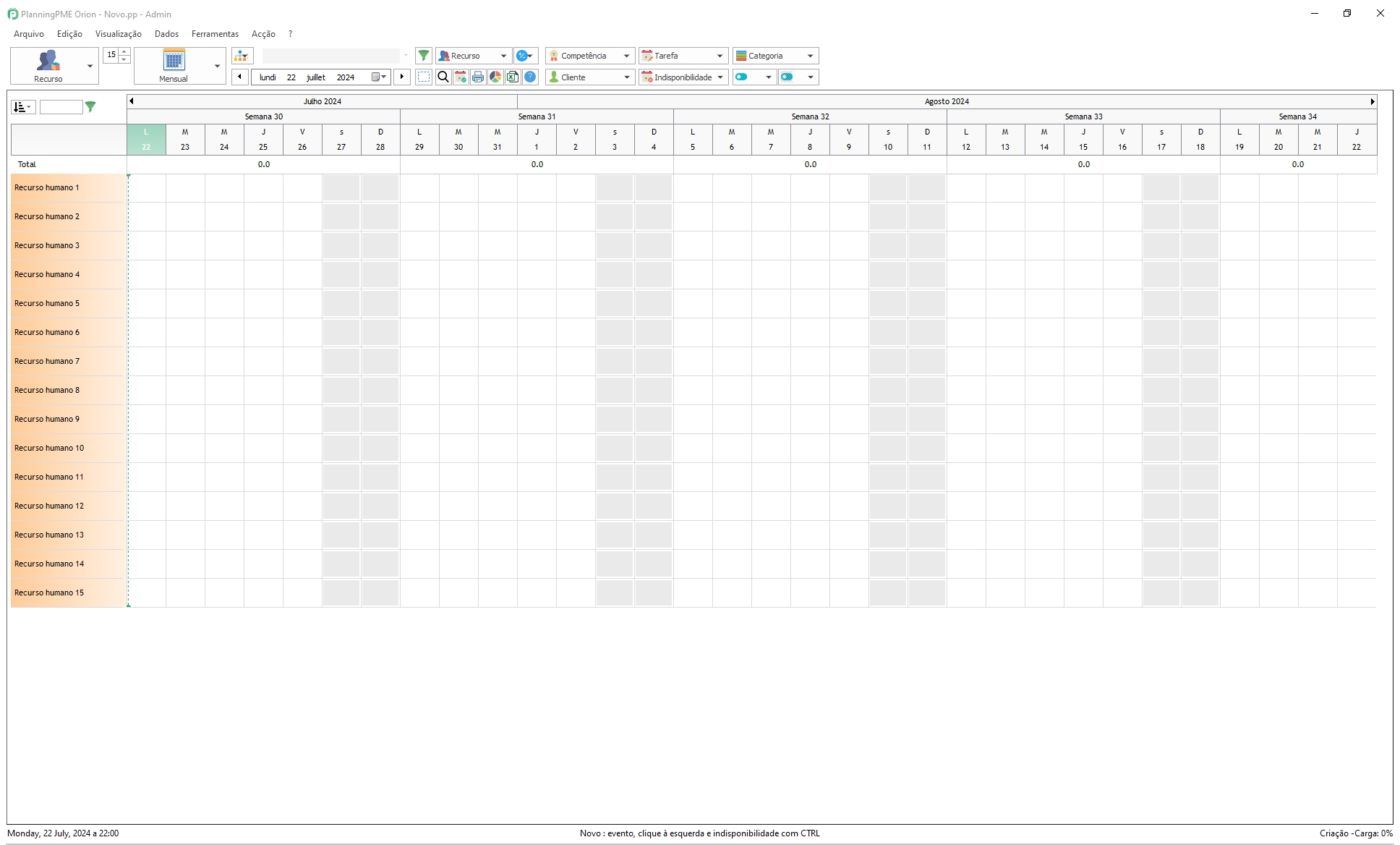This screenshot has width=1400, height=845.
Task: Click the dashed selection rectangle tool
Action: [x=424, y=77]
